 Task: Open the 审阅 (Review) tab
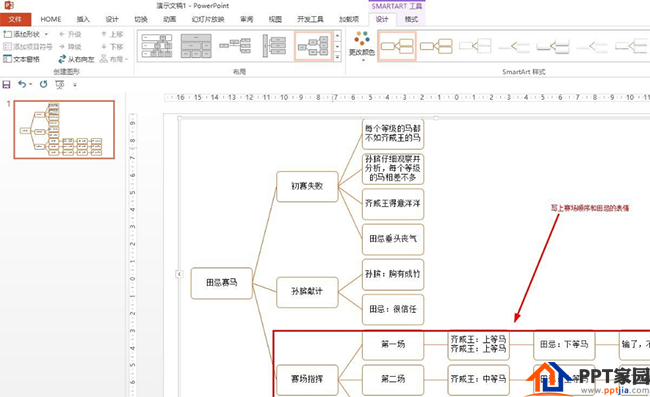(x=247, y=19)
